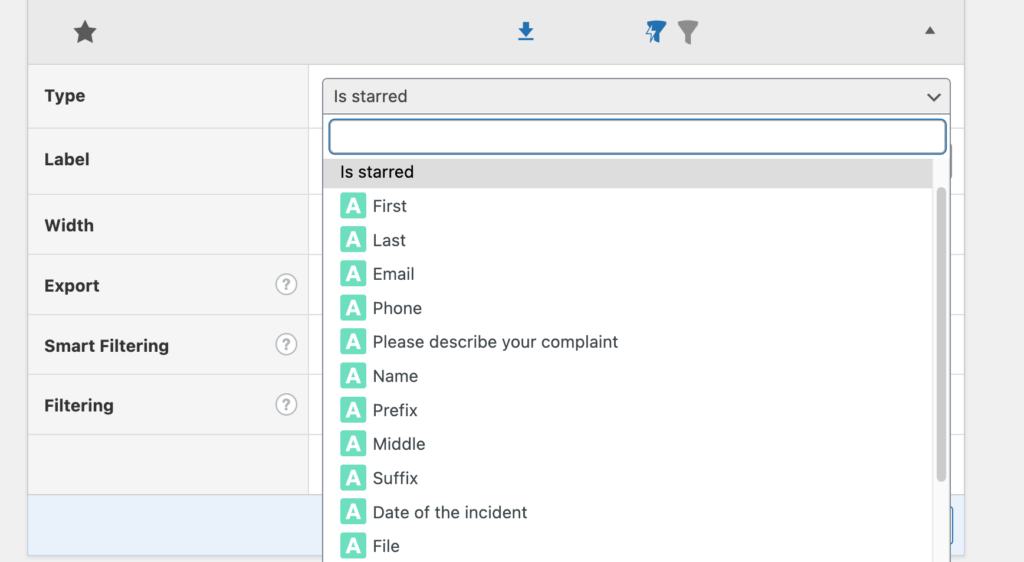The image size is (1024, 562).
Task: Click the blue smart filtering funnel icon
Action: pos(656,32)
